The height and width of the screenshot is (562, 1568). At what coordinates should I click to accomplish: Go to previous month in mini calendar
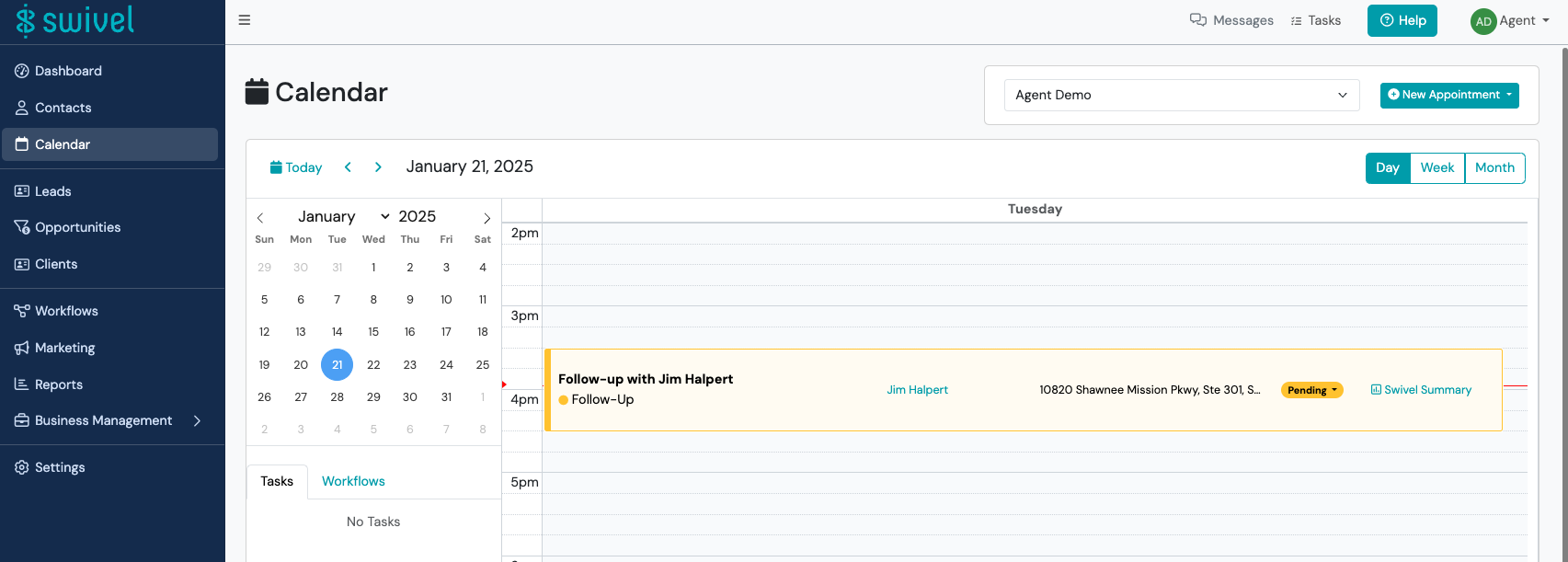260,218
